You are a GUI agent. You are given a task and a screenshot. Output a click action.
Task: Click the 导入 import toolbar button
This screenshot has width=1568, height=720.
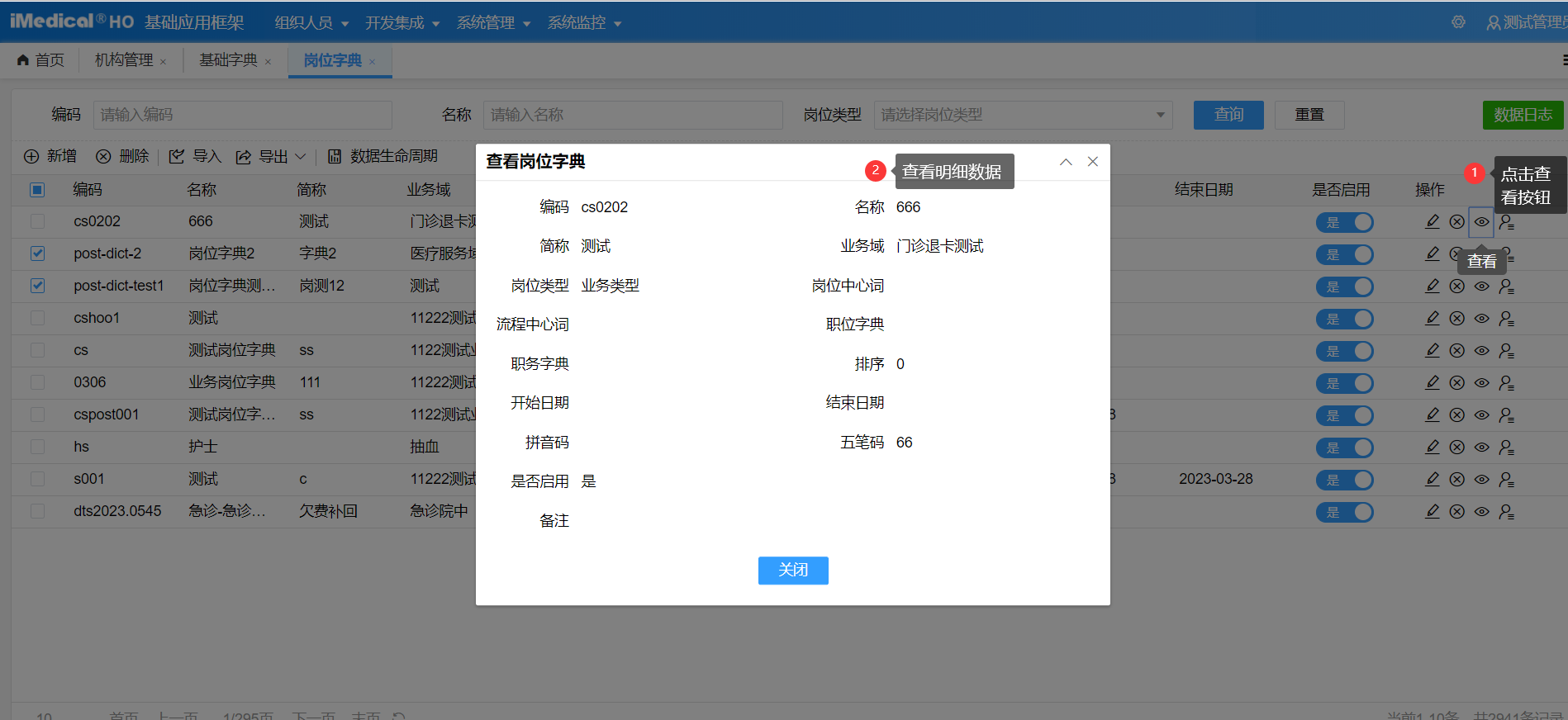click(x=195, y=156)
